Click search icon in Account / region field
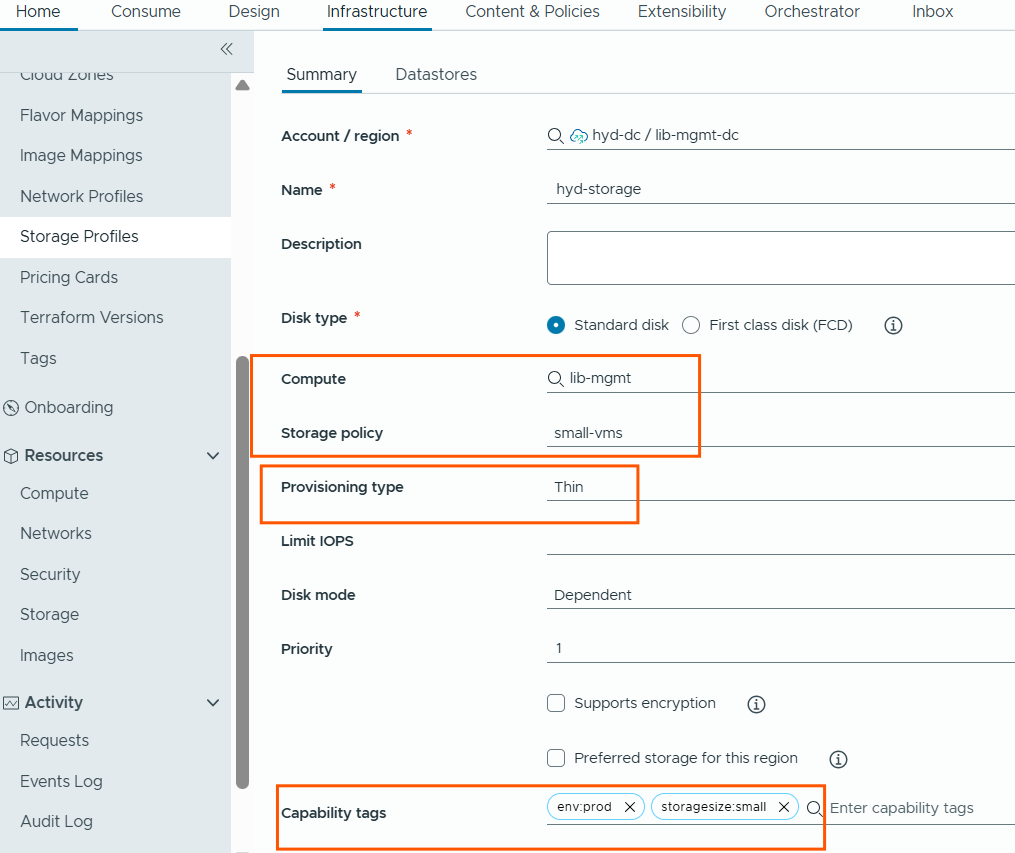 555,136
